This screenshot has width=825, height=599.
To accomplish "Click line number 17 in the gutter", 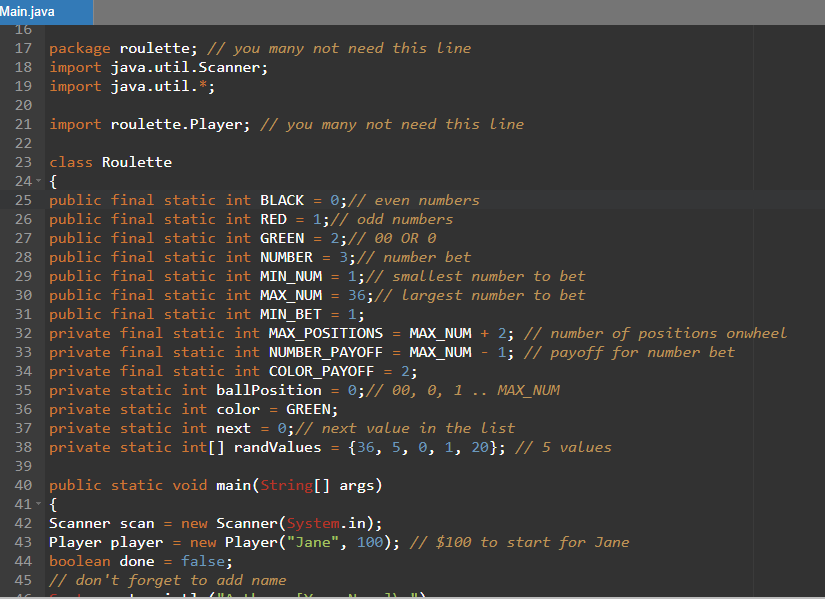I will click(23, 48).
